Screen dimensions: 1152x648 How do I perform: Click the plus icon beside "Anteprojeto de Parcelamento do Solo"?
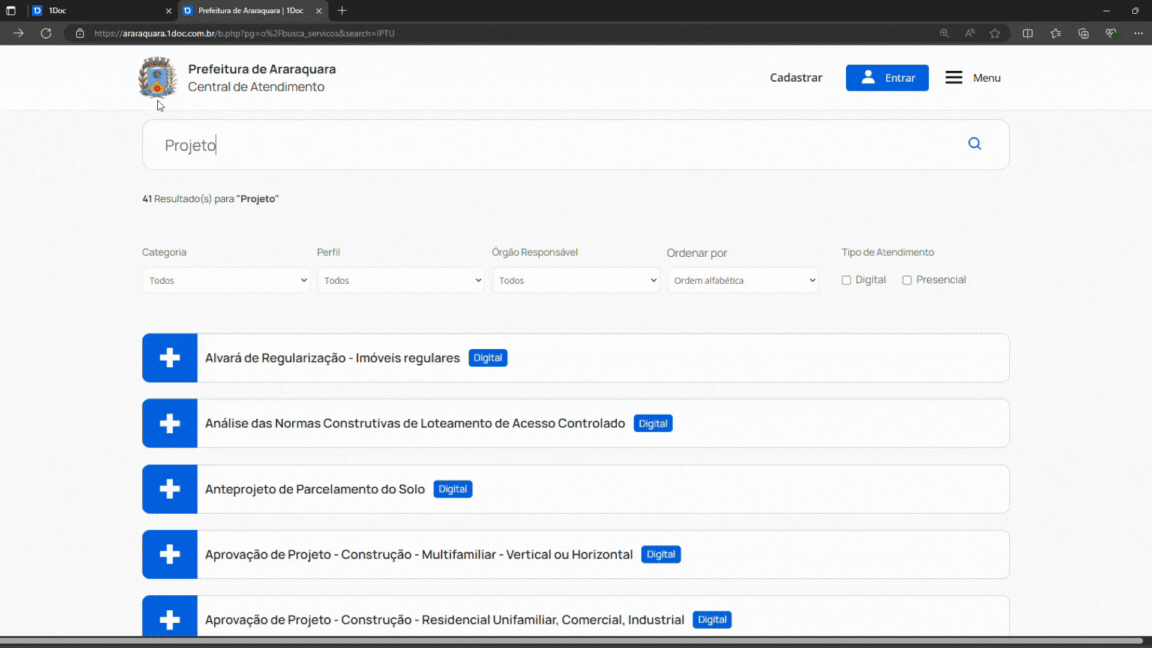coord(169,489)
